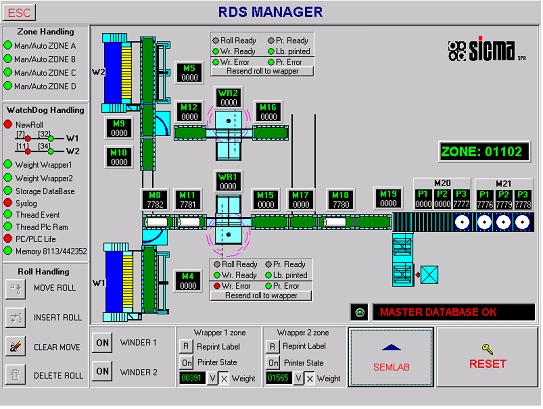Click the V weight button in Wrapper 1 zone

[213, 379]
